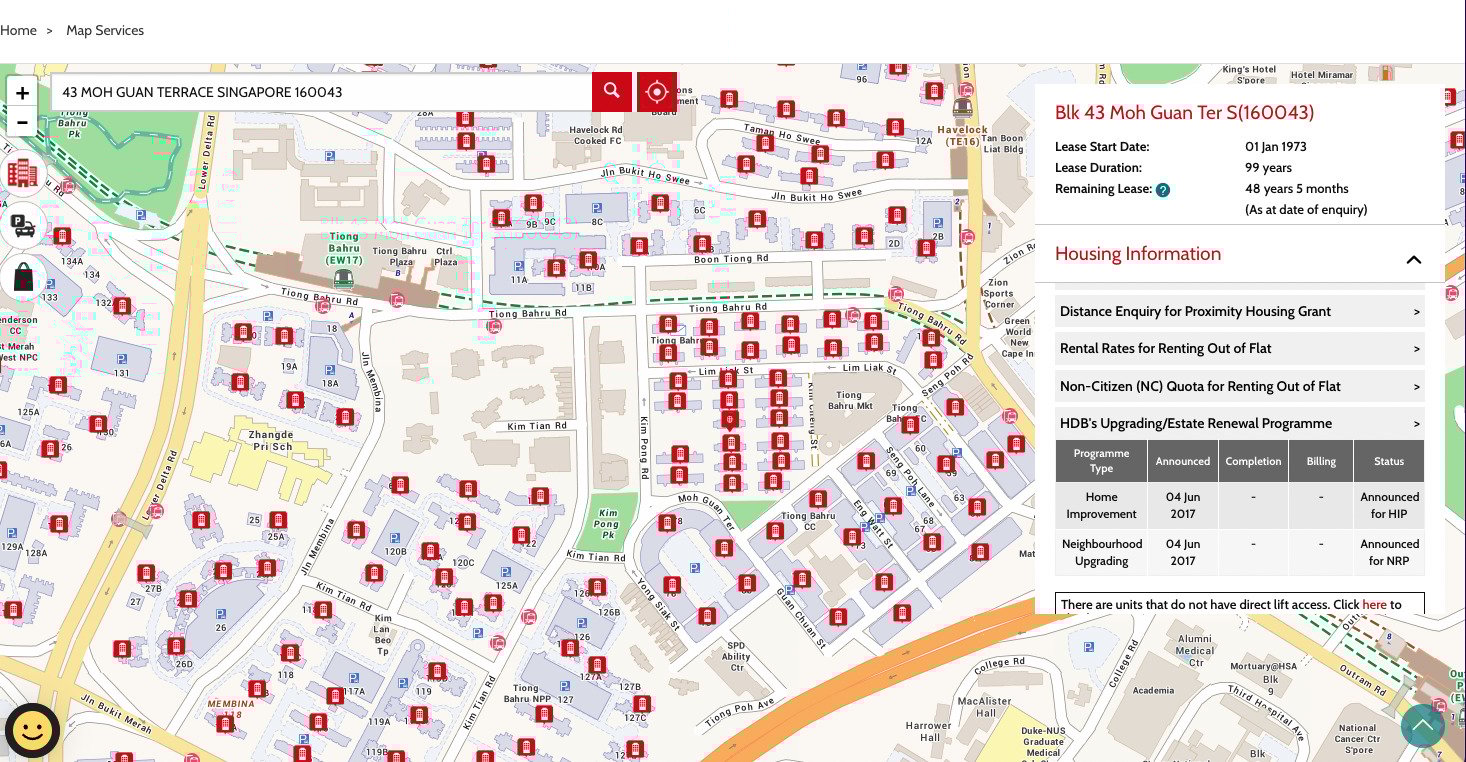Click Tiong Bahru MRT station icon
The height and width of the screenshot is (762, 1466).
coord(344,278)
